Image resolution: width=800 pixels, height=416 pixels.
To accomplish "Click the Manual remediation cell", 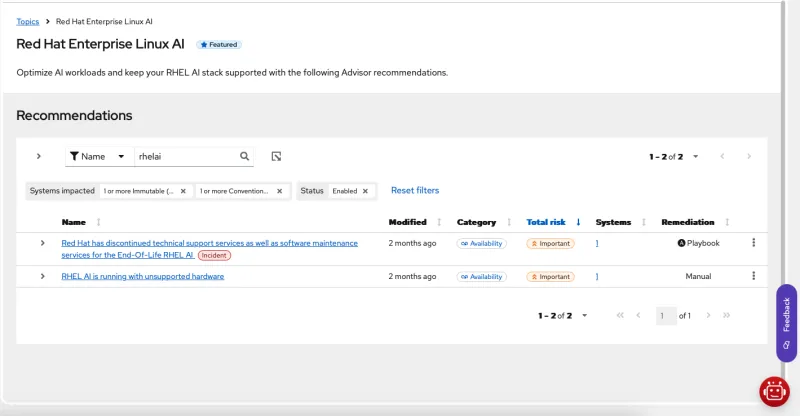I will tap(698, 276).
